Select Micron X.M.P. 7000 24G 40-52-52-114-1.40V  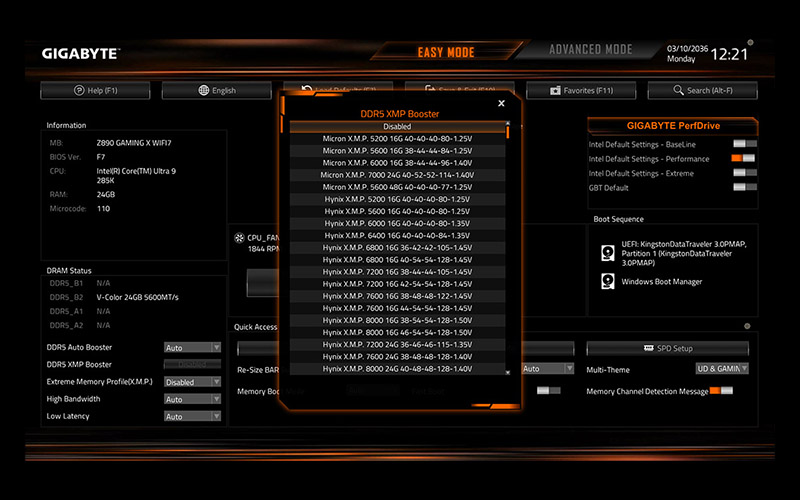tap(397, 175)
